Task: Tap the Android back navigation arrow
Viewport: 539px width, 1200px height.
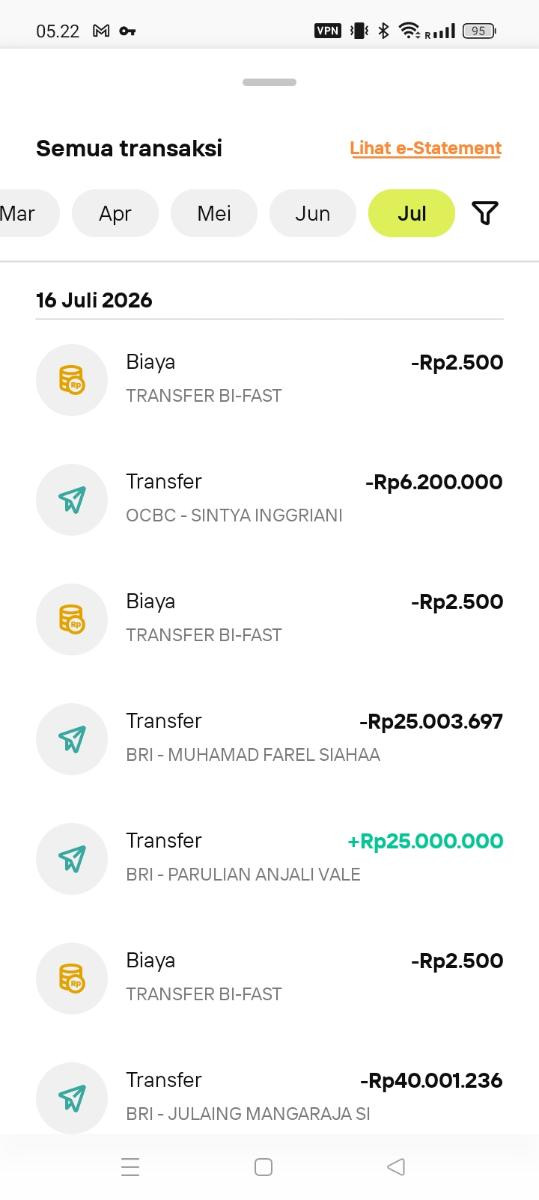Action: pos(396,1167)
